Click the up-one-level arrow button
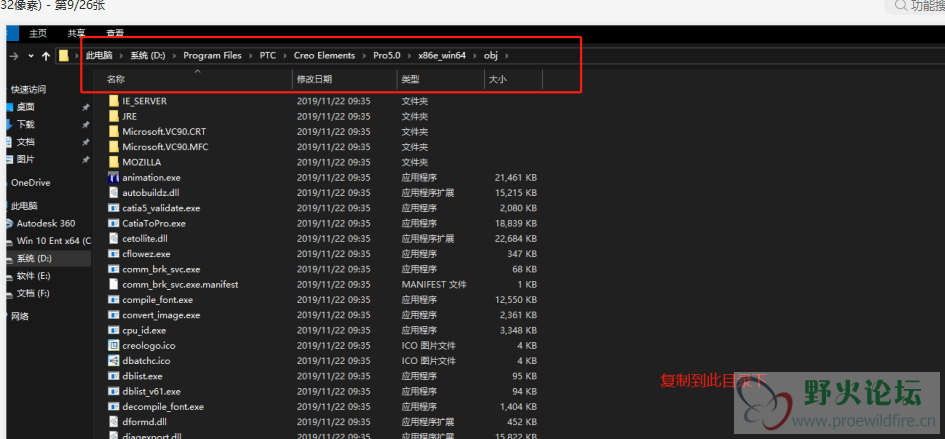The height and width of the screenshot is (439, 945). pyautogui.click(x=46, y=56)
